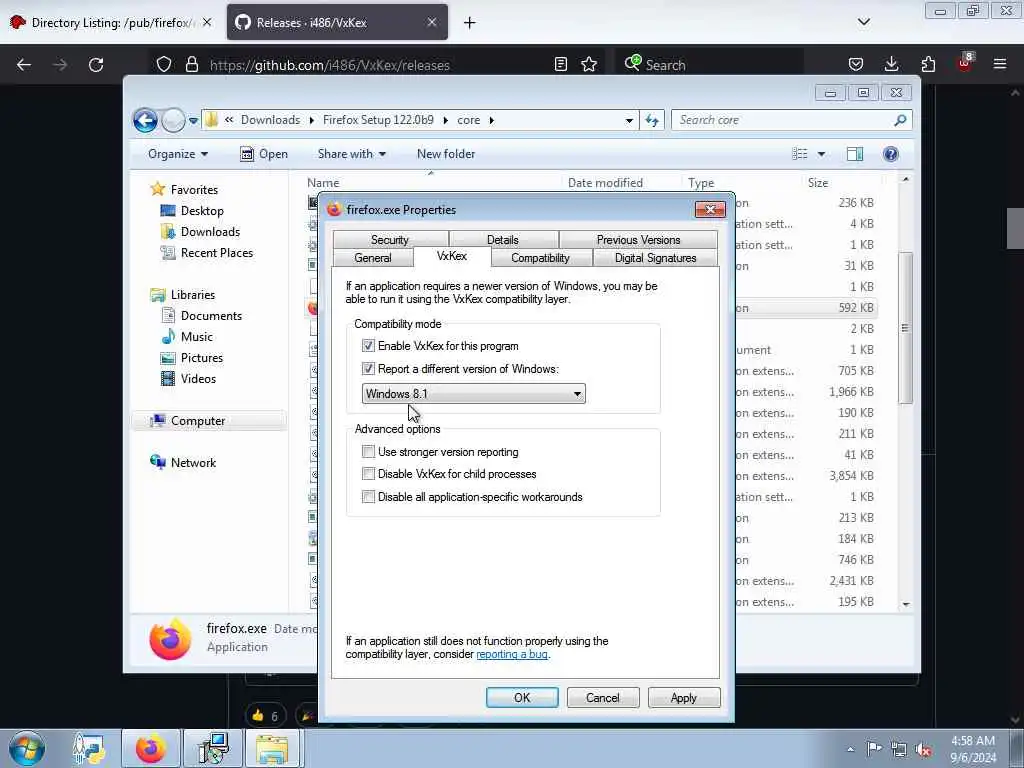Check Disable VxKex for child processes

pyautogui.click(x=368, y=473)
